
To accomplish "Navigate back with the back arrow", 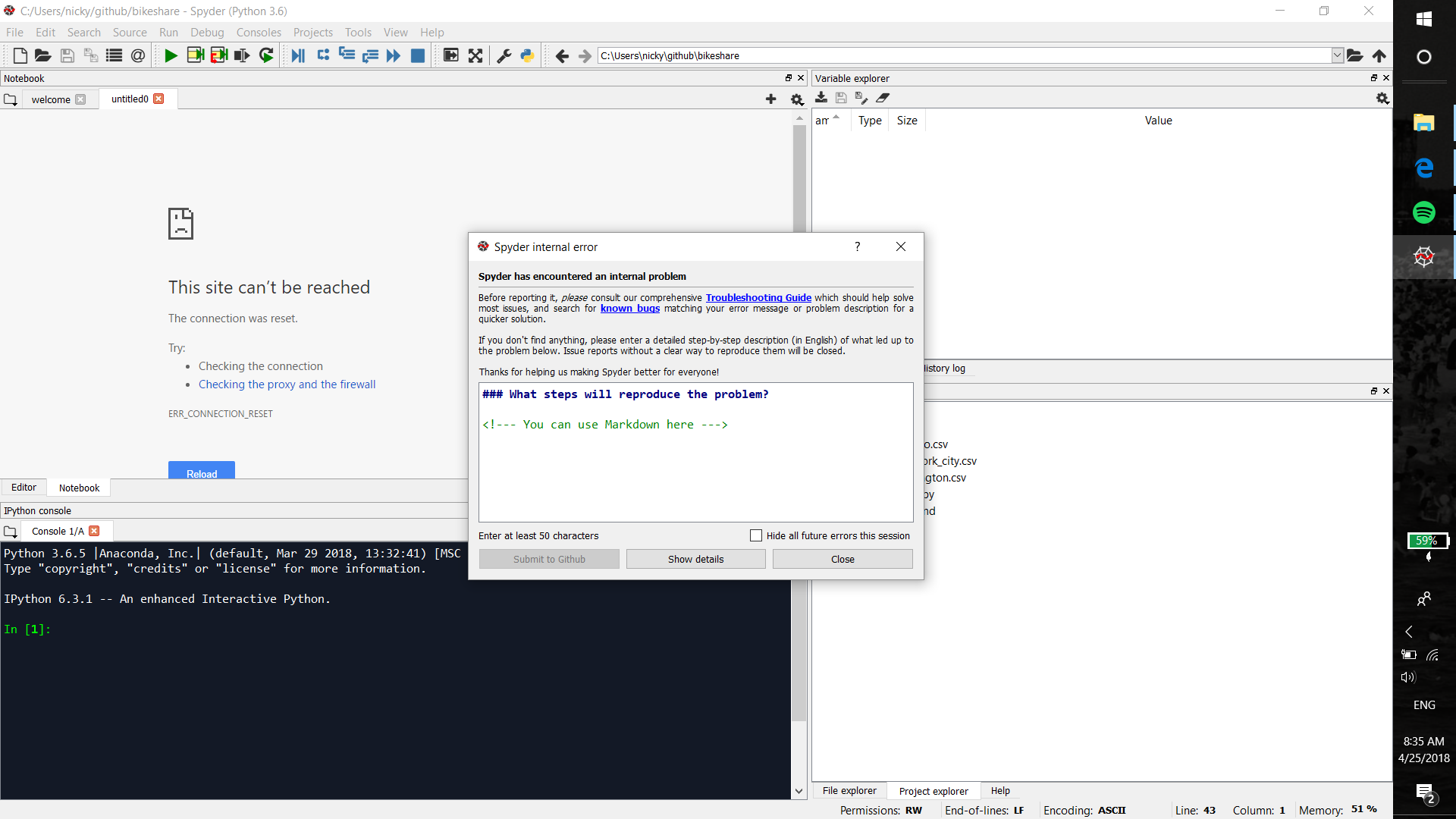I will [x=563, y=55].
